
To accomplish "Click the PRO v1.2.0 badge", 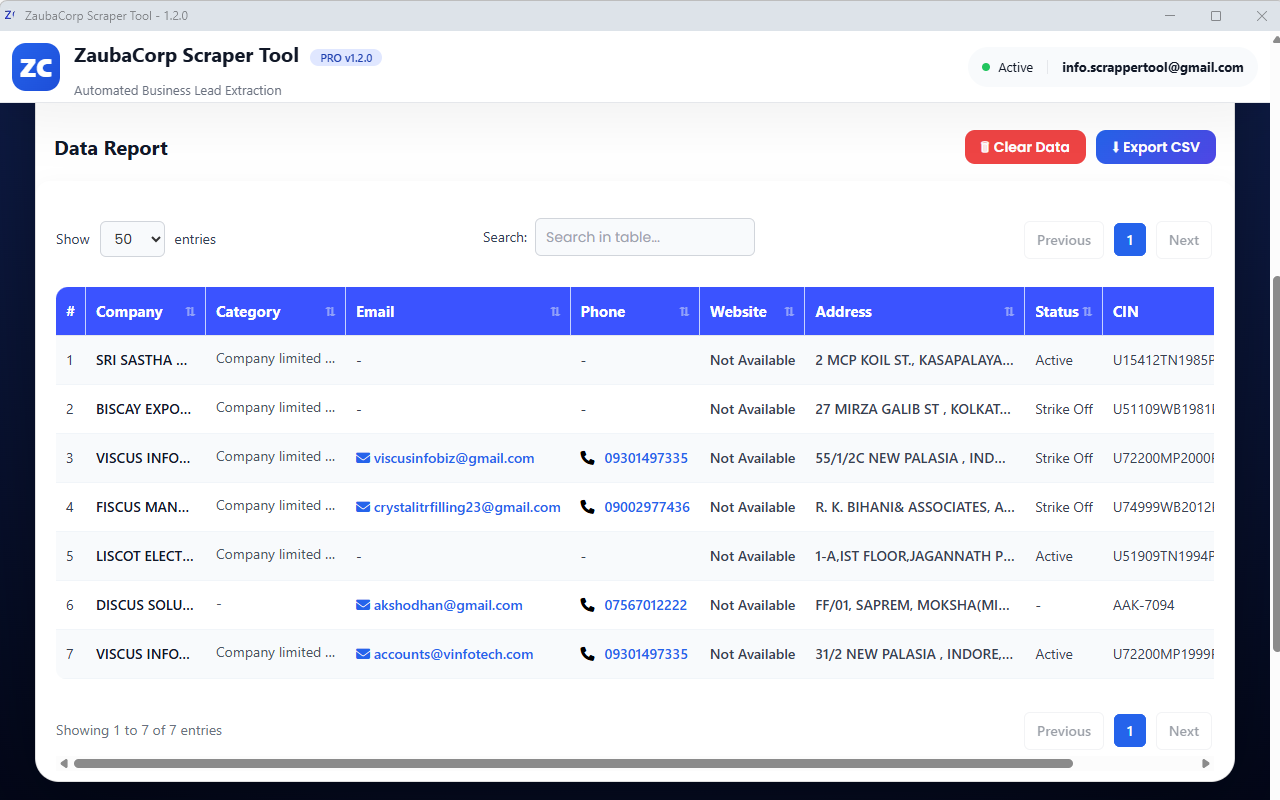I will tap(346, 58).
